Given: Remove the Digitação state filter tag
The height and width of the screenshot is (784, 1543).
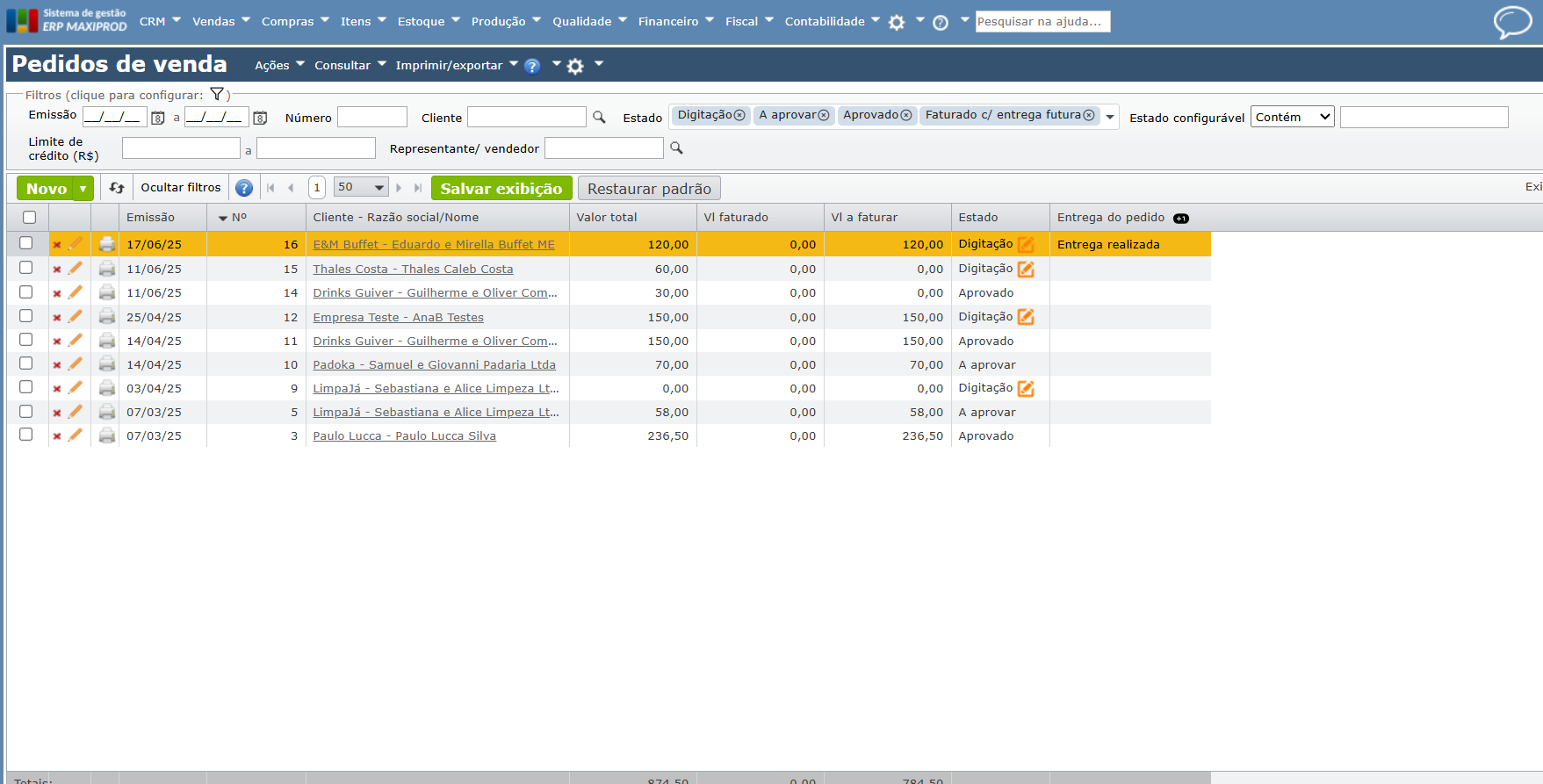Looking at the screenshot, I should point(739,115).
